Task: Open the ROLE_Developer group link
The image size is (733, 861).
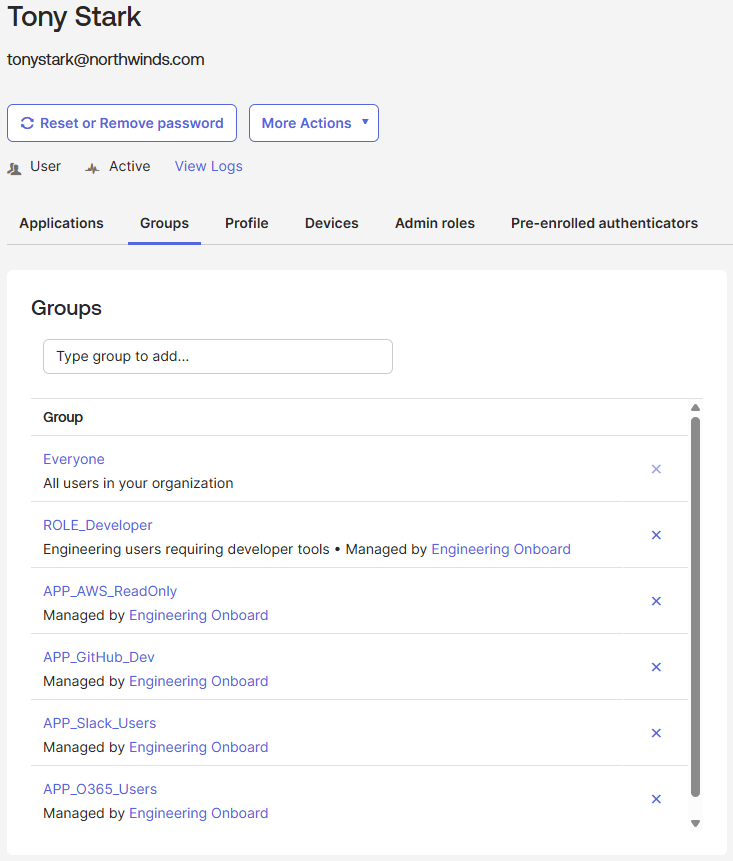Action: (98, 525)
